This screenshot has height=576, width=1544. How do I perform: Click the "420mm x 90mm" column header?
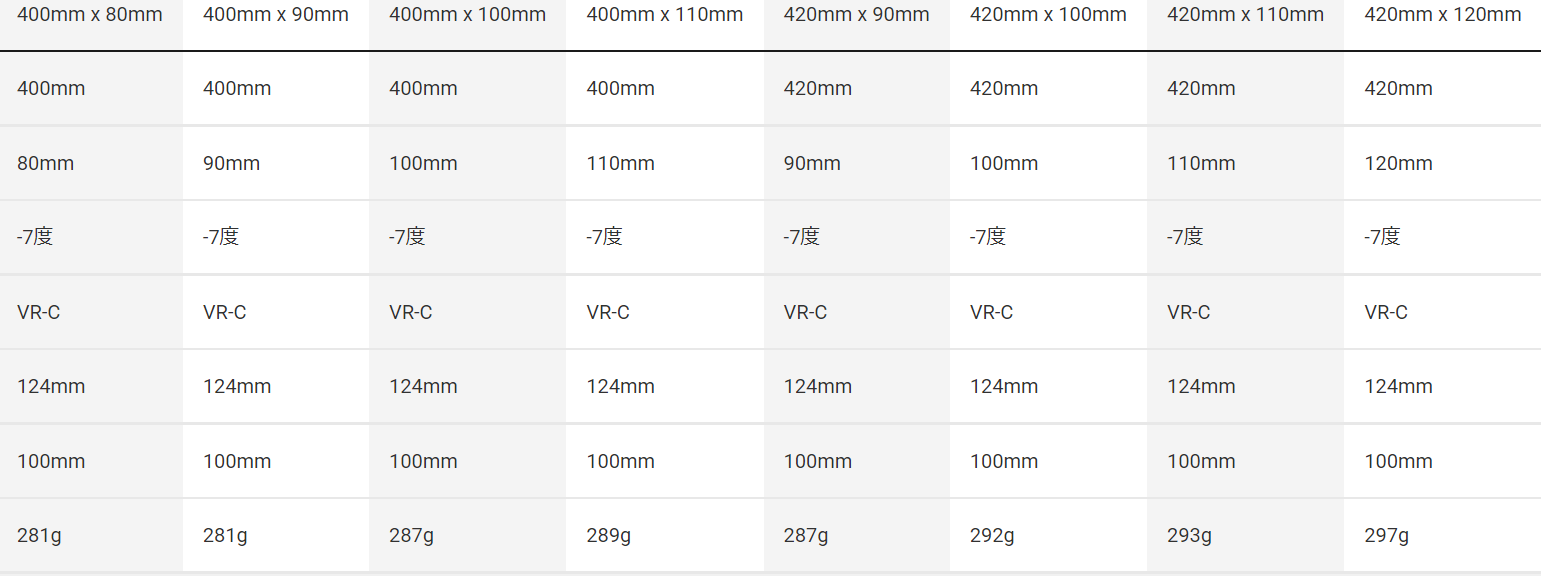pos(856,15)
